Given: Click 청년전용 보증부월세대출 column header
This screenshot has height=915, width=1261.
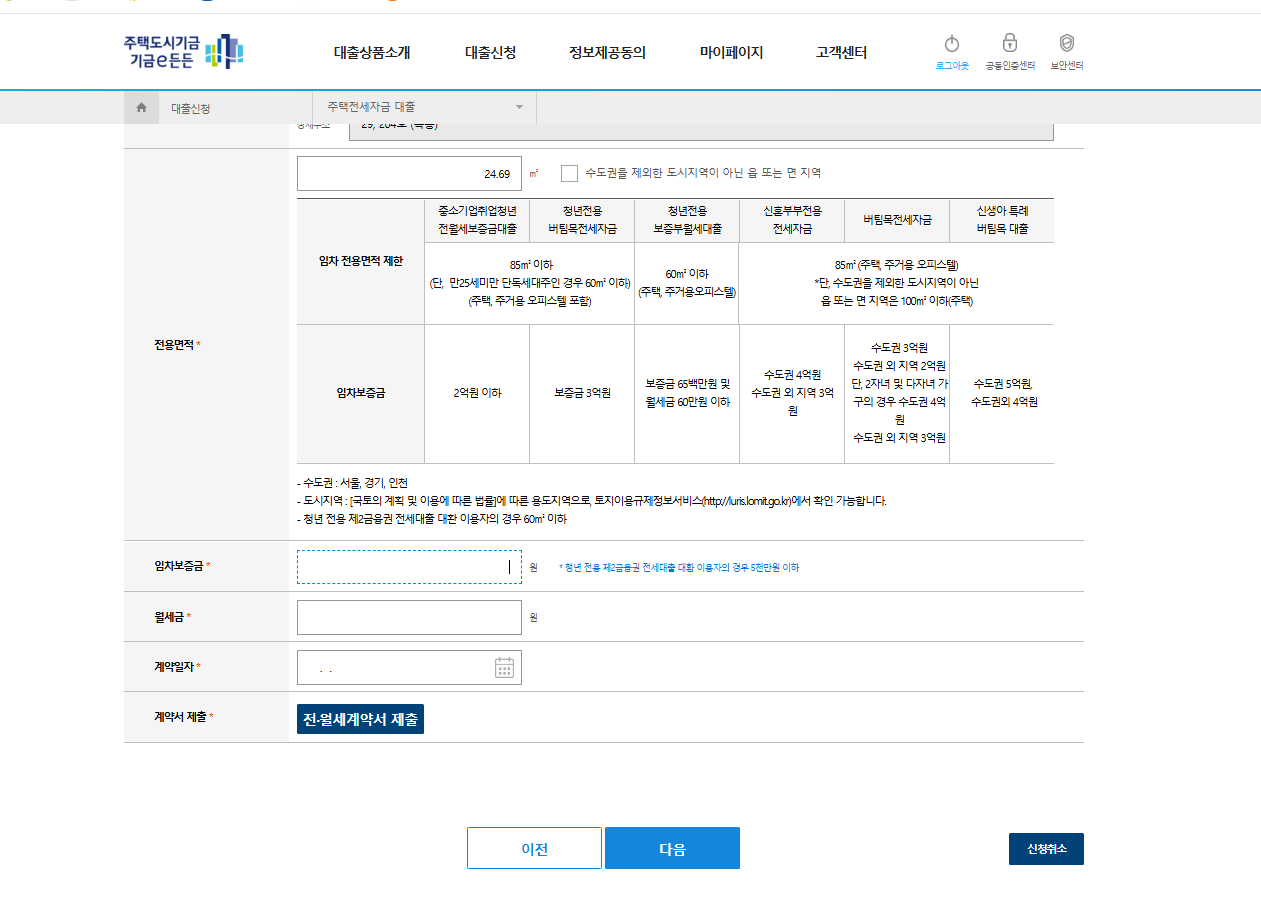Looking at the screenshot, I should tap(687, 220).
